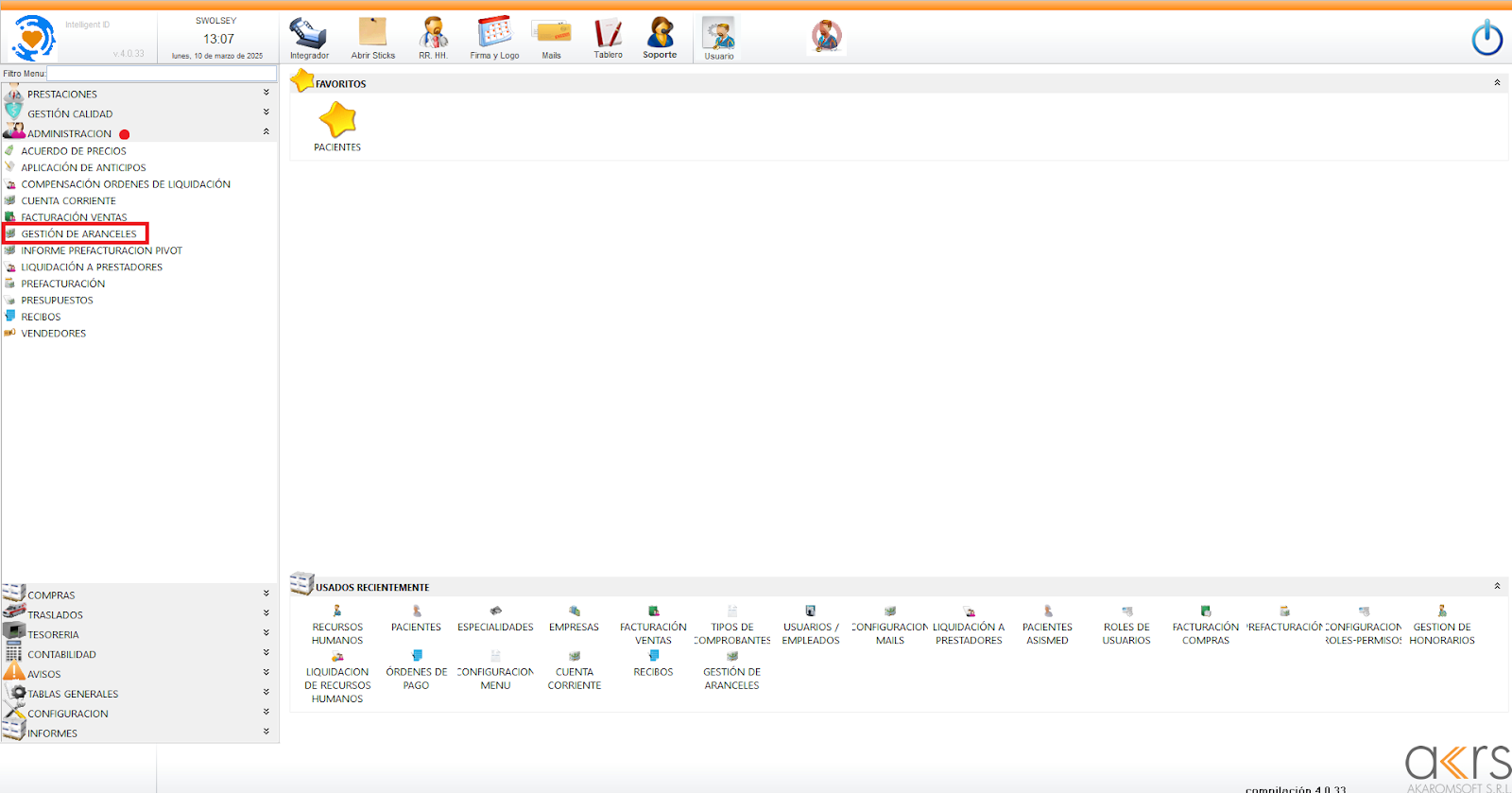Click the Abrir Sticks note icon
Screen dimensions: 1512x793
pyautogui.click(x=373, y=35)
